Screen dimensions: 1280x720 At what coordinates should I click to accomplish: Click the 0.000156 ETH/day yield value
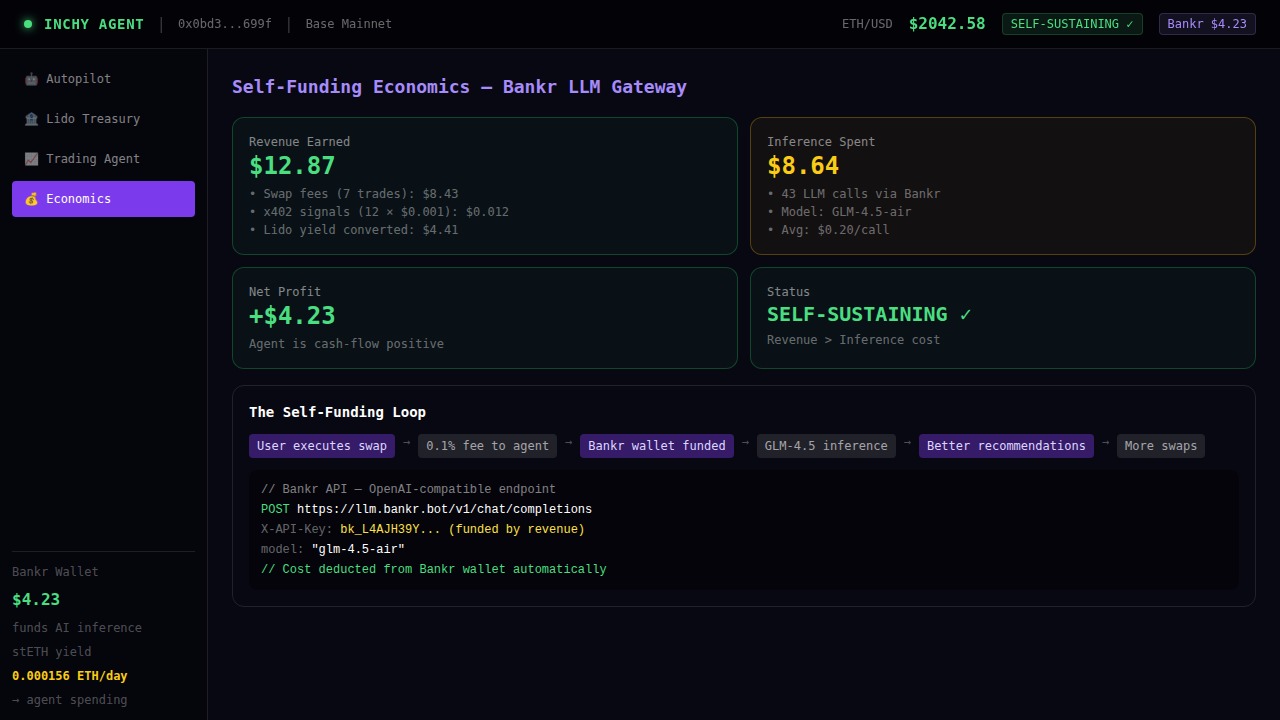click(70, 676)
